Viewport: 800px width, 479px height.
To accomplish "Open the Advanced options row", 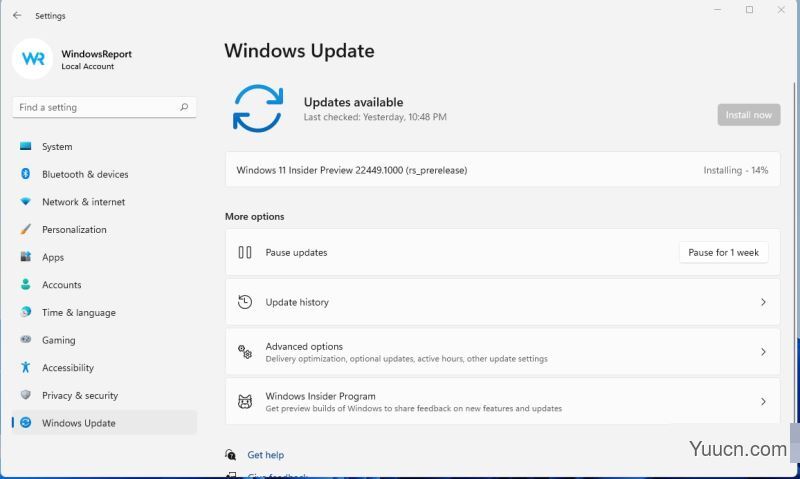I will tap(503, 351).
